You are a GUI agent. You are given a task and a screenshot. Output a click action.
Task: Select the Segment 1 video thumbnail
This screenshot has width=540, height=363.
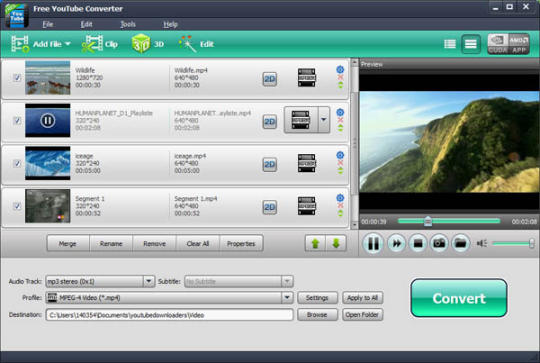click(48, 206)
